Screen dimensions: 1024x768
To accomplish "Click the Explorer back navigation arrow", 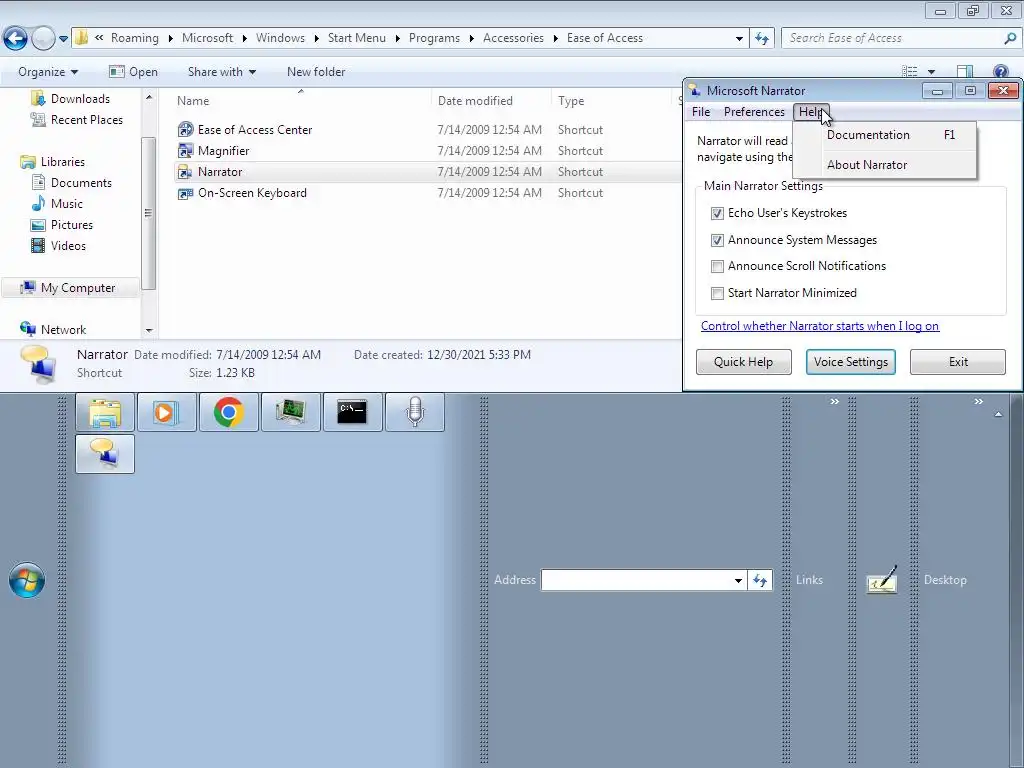I will pos(16,39).
